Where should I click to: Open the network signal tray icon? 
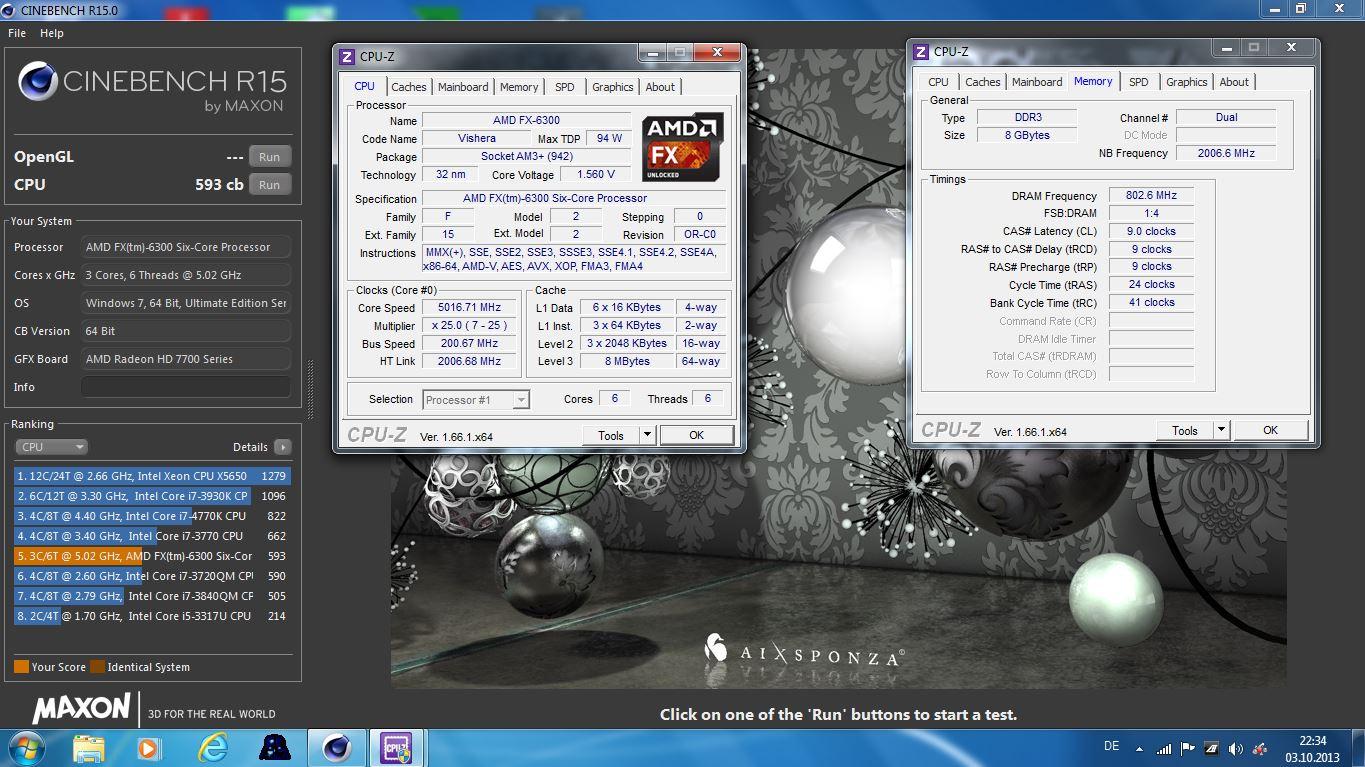click(x=1163, y=748)
